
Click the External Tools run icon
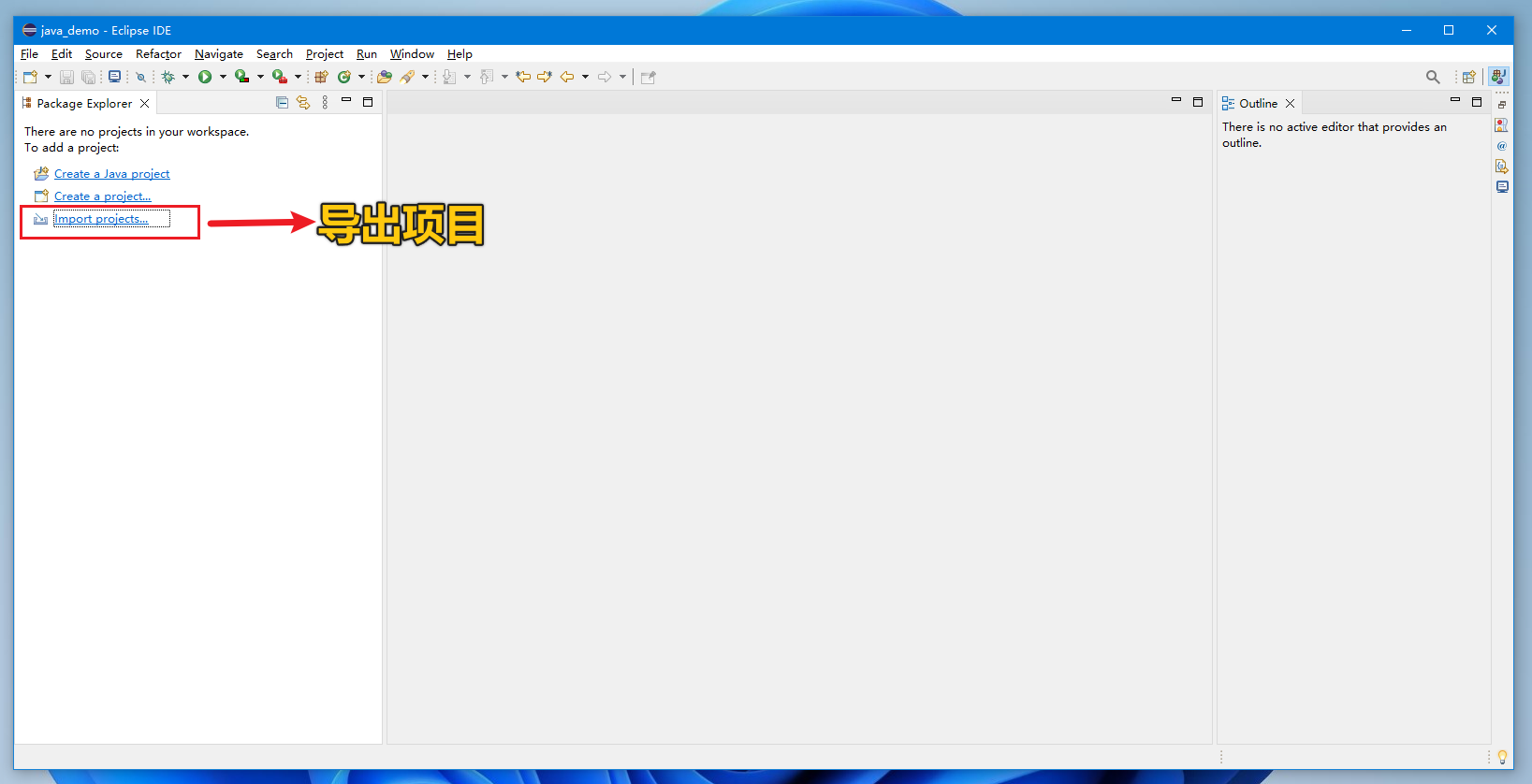[x=280, y=77]
